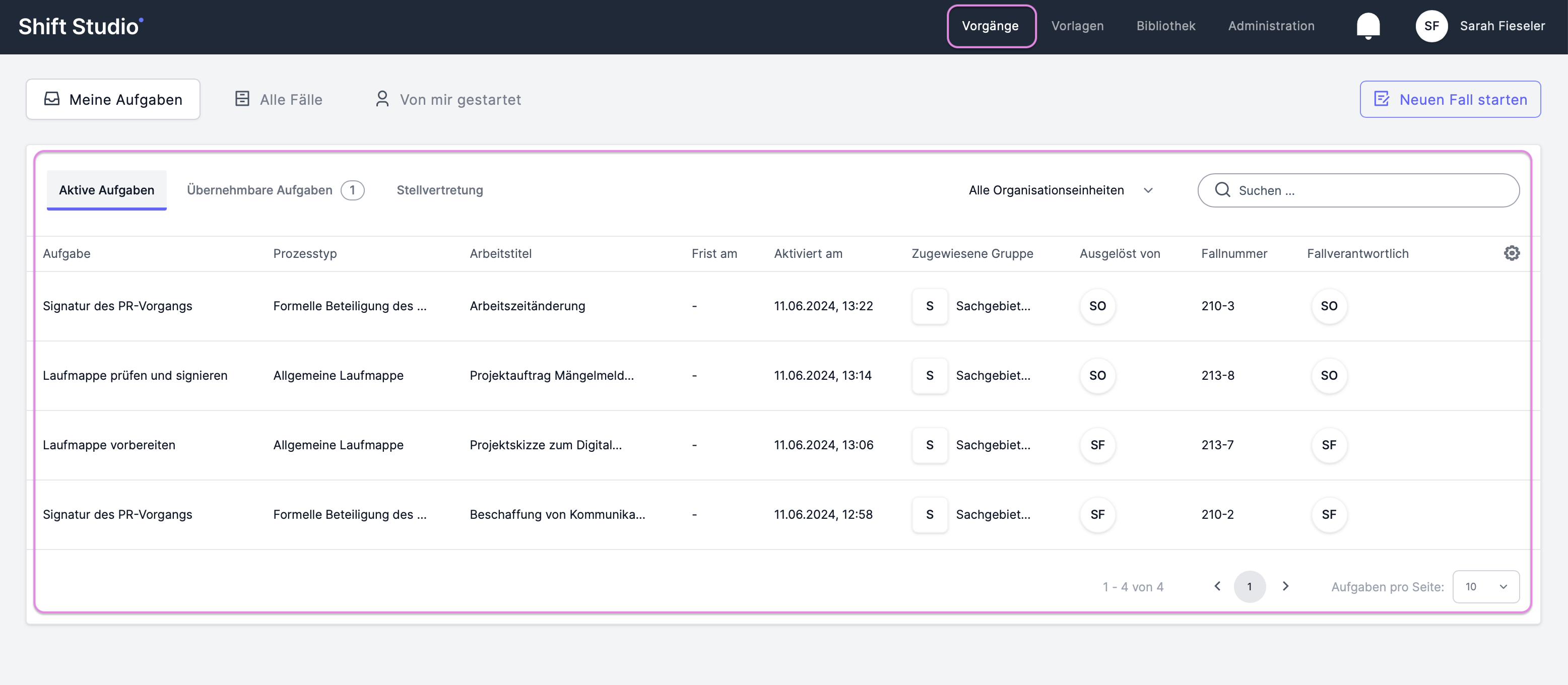
Task: Click Neuen Fall starten button
Action: point(1450,99)
